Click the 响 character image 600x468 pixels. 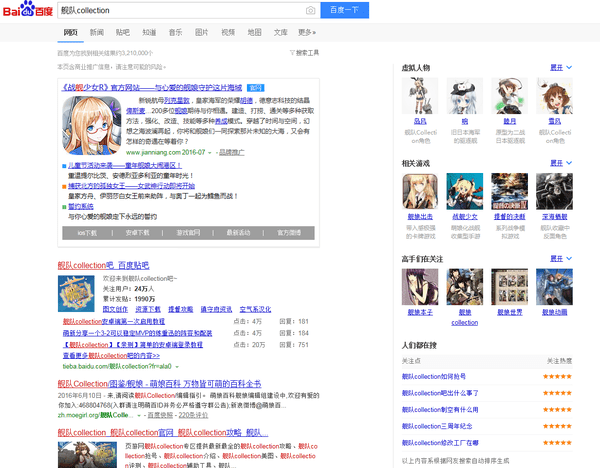[465, 96]
